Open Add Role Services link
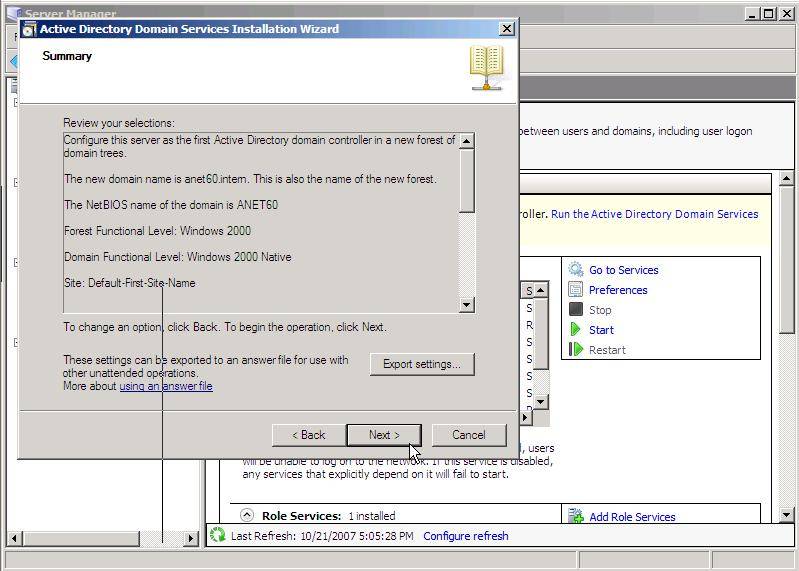The image size is (799, 571). (x=632, y=516)
